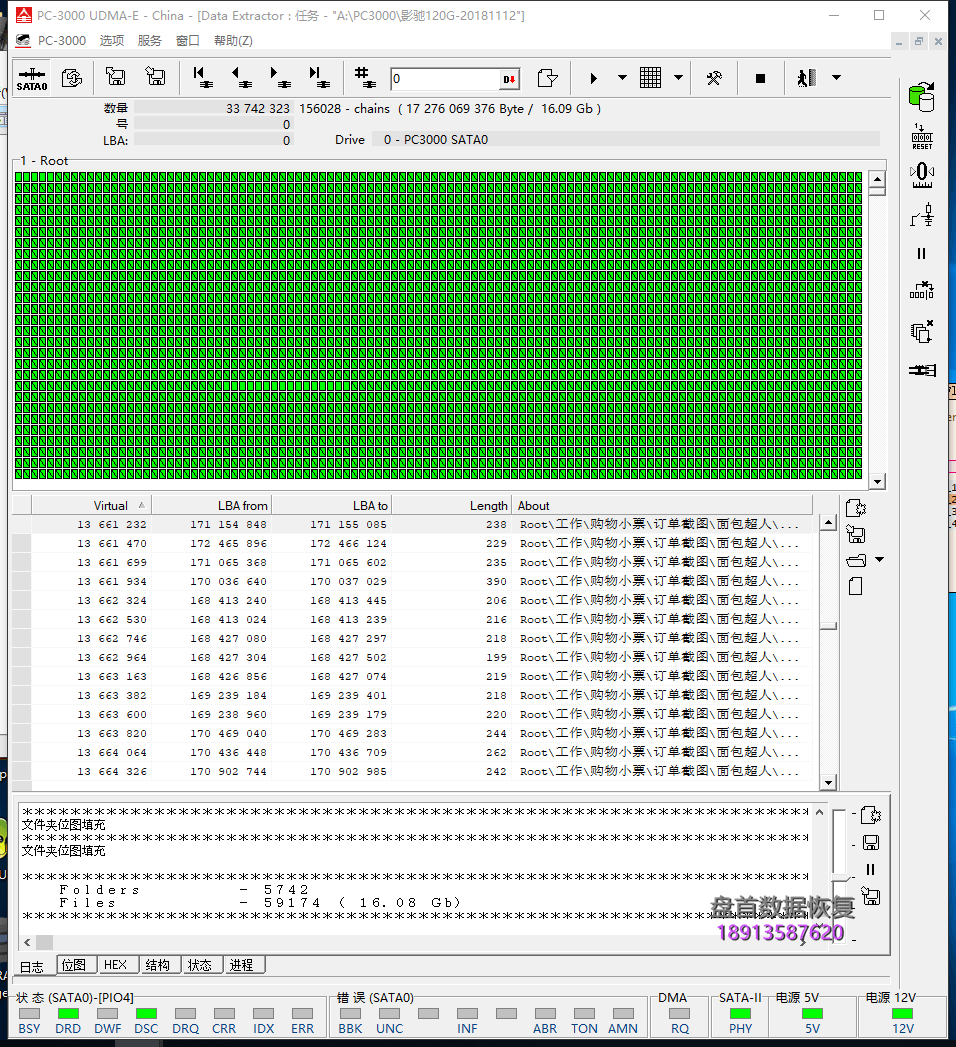Viewport: 956px width, 1047px height.
Task: Switch to the HEX tab
Action: (116, 965)
